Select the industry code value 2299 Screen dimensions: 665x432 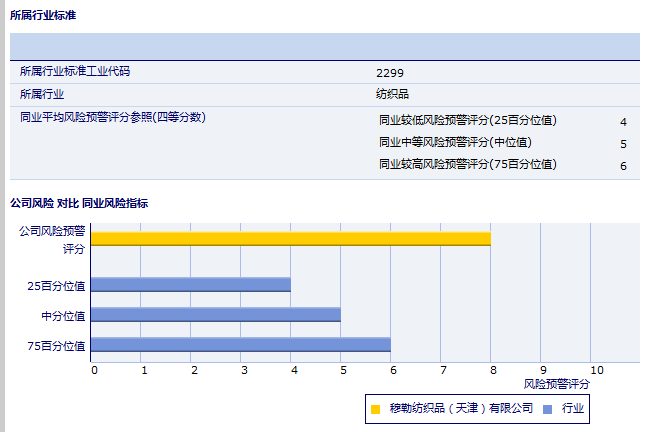click(x=390, y=72)
